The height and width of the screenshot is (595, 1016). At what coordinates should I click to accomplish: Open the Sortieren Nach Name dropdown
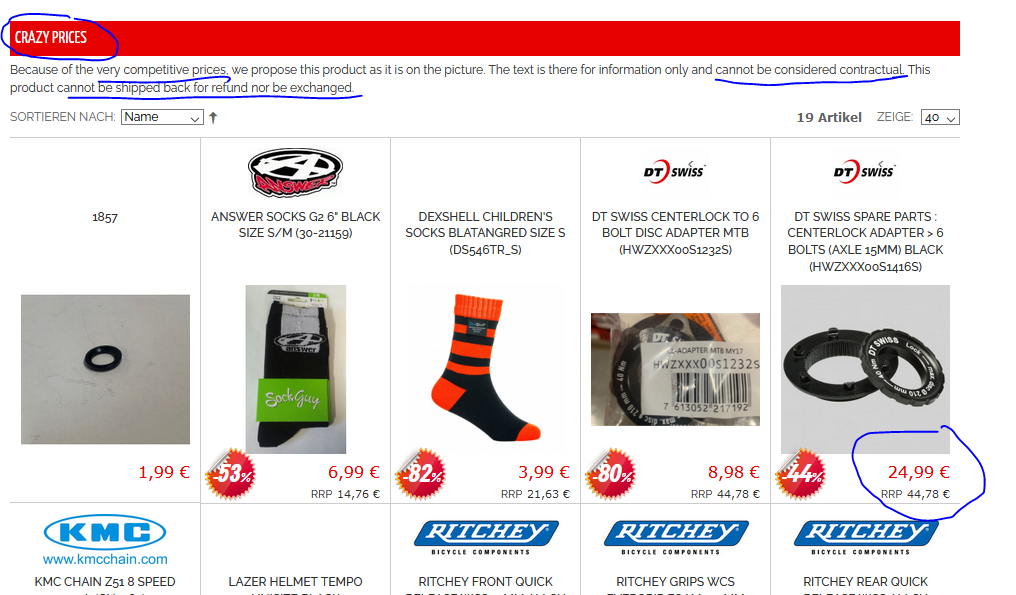point(162,117)
